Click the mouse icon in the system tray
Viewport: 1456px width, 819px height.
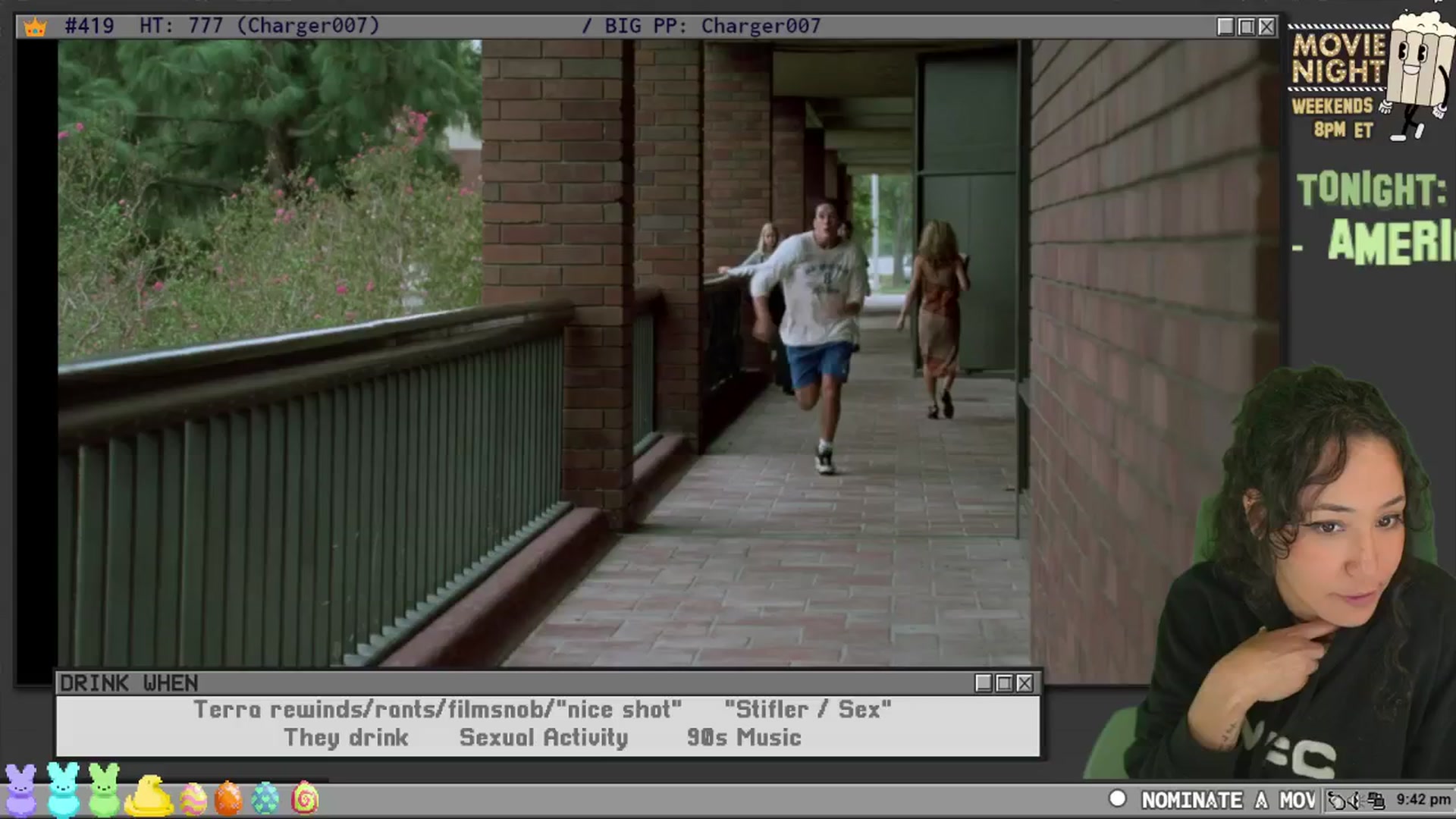[x=1337, y=800]
